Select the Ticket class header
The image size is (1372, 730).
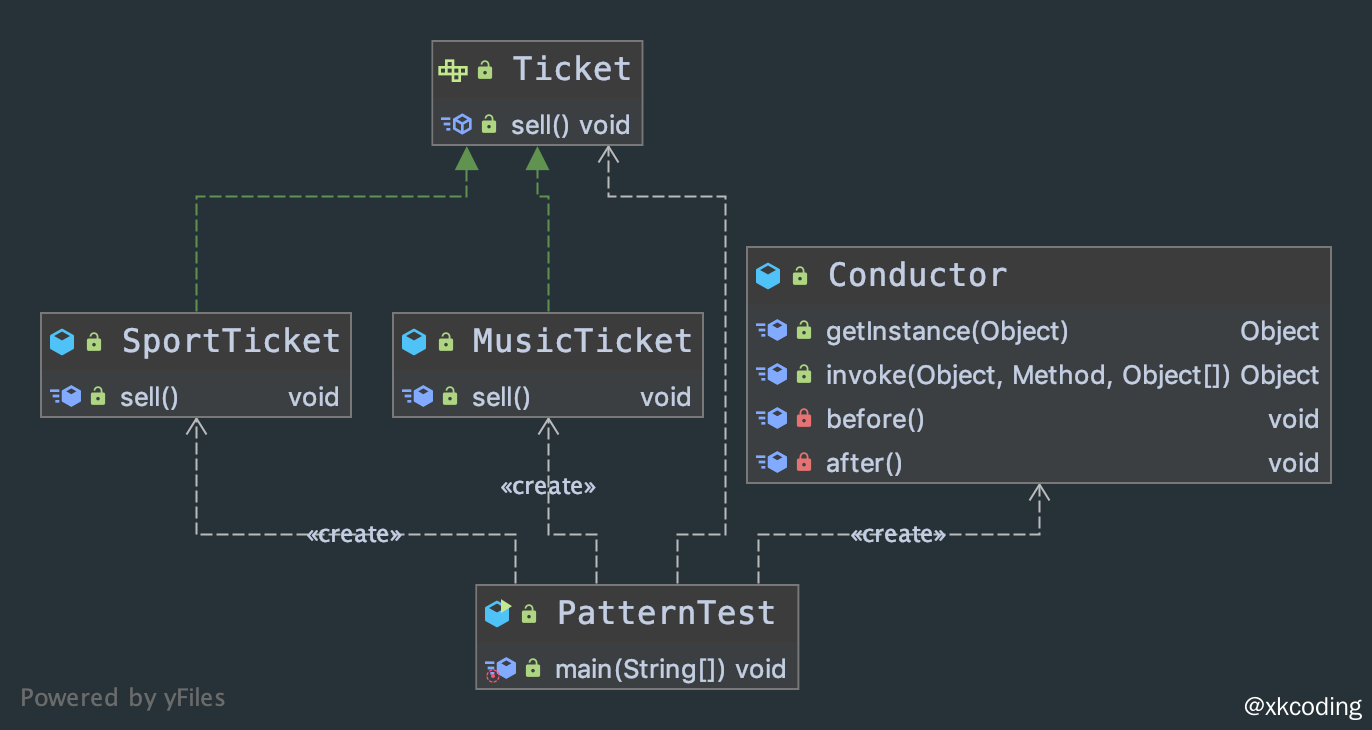tap(571, 69)
